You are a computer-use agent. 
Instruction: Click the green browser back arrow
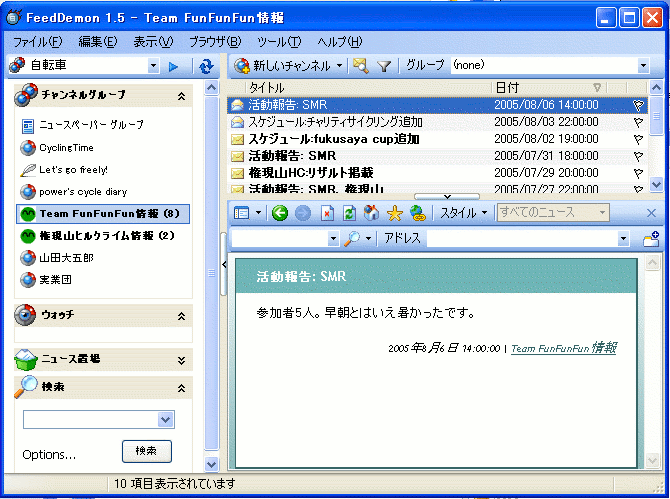(279, 213)
